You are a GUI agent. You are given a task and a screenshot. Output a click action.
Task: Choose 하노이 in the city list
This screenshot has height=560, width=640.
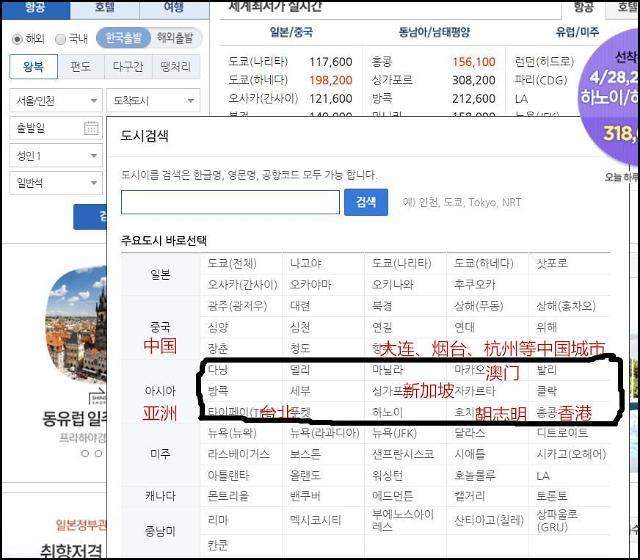[387, 412]
